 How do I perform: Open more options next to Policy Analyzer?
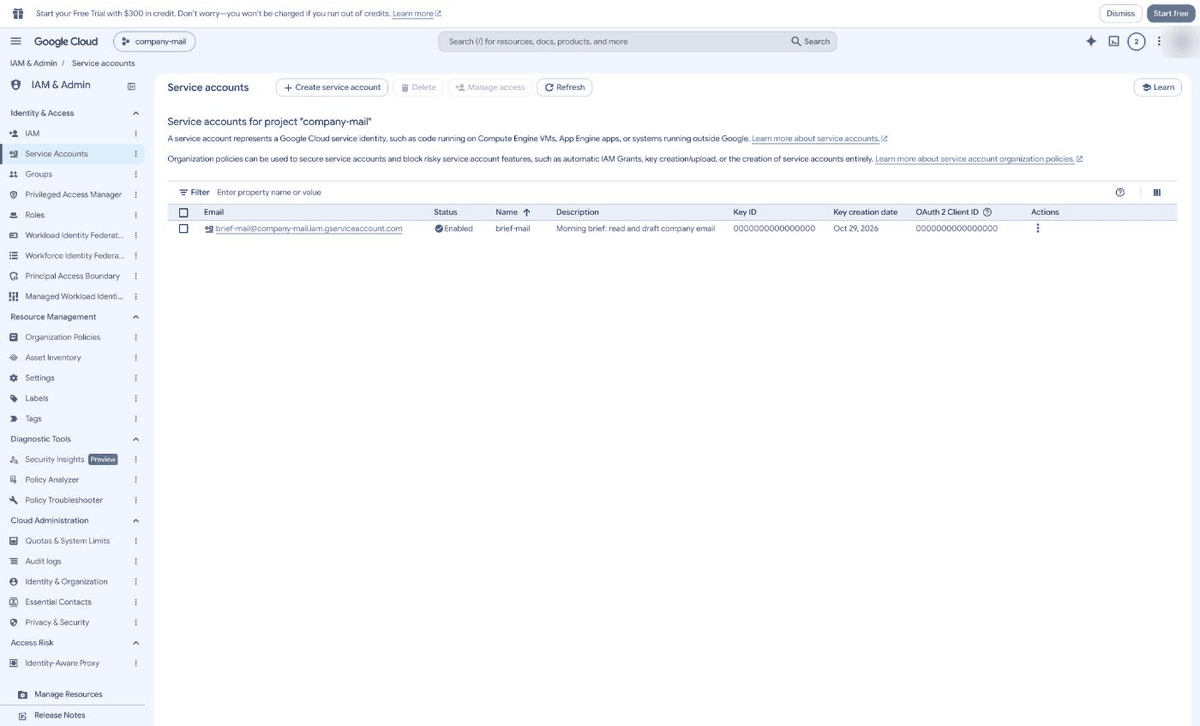point(136,480)
